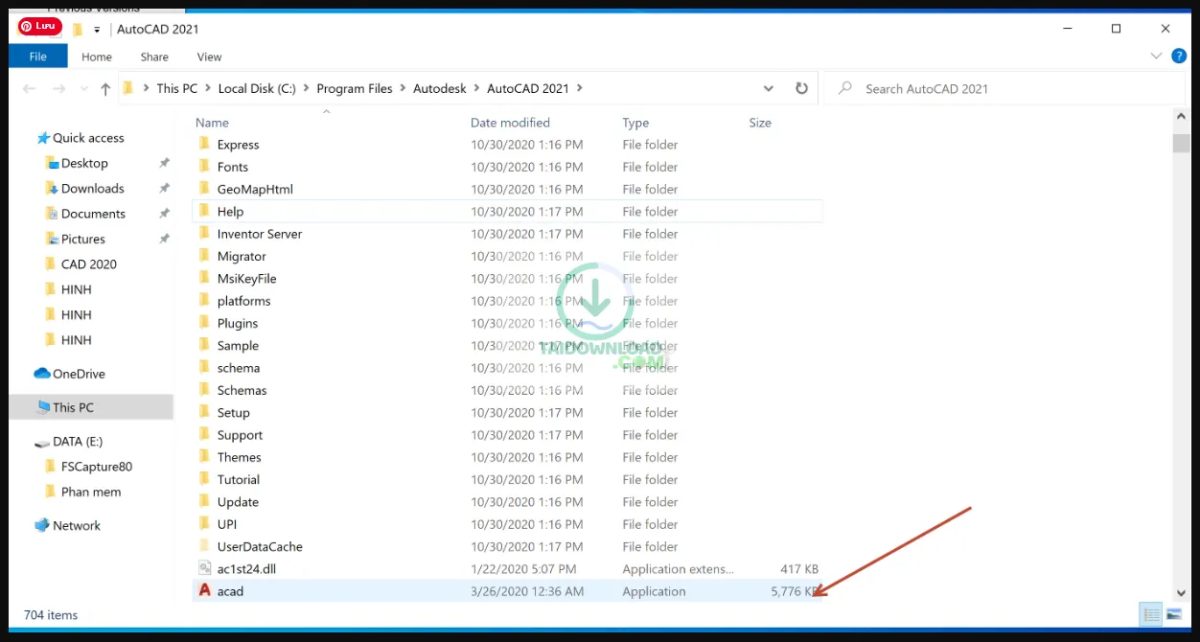
Task: Open the File menu
Action: pos(37,56)
